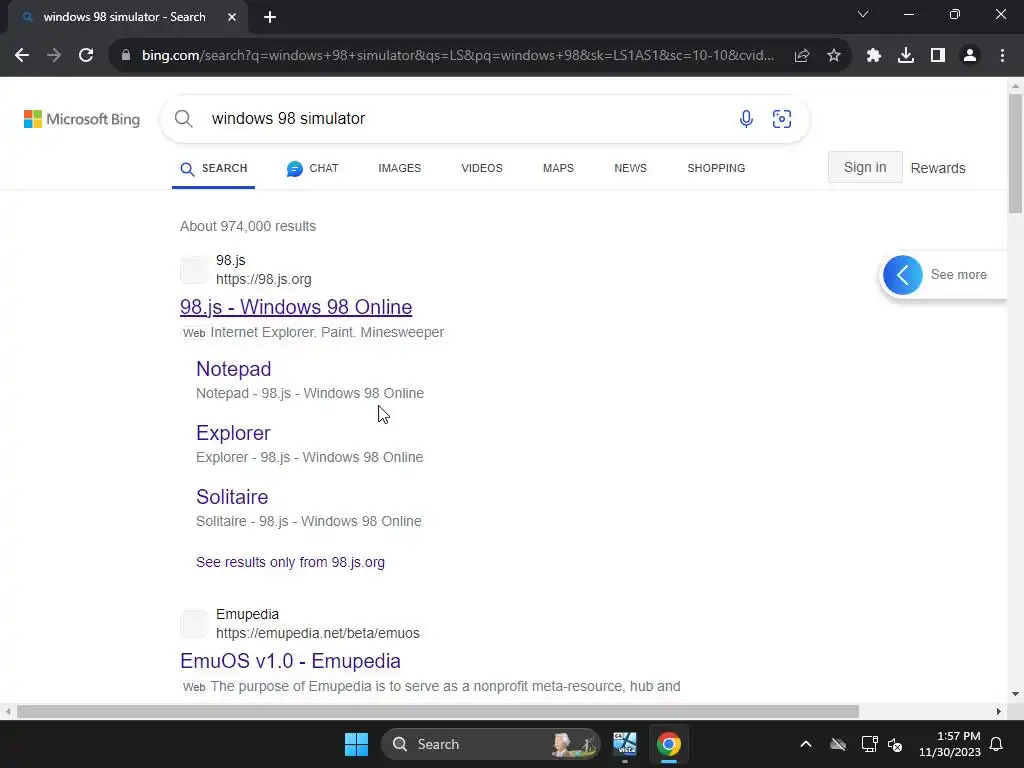Switch to the SHOPPING tab
This screenshot has width=1024, height=768.
click(716, 168)
